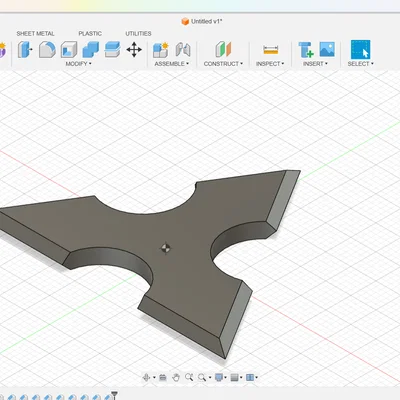Click the orange document cube icon
Viewport: 400px width, 400px height.
click(x=185, y=22)
